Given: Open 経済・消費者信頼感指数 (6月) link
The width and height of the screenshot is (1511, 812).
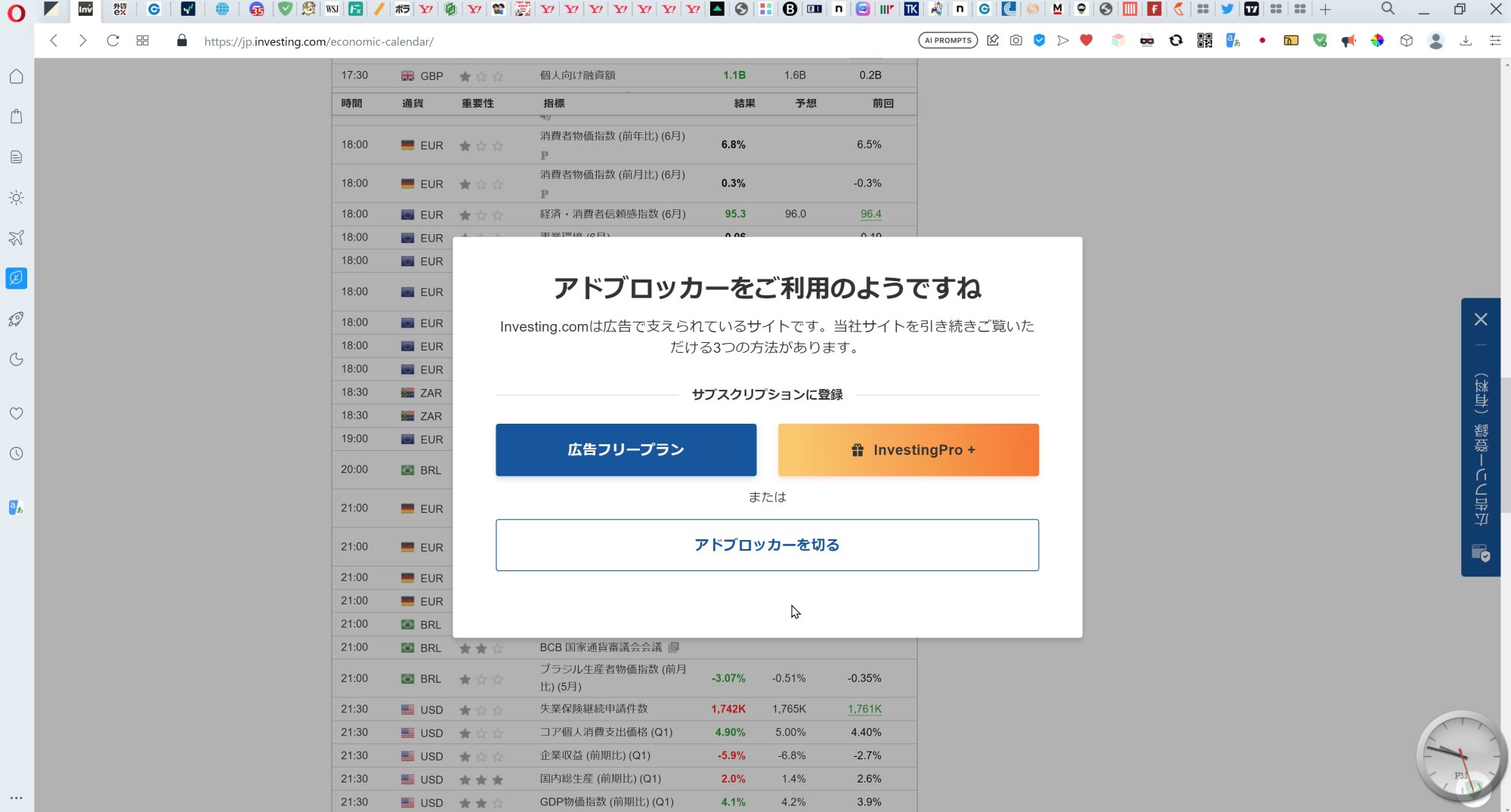Looking at the screenshot, I should click(613, 214).
